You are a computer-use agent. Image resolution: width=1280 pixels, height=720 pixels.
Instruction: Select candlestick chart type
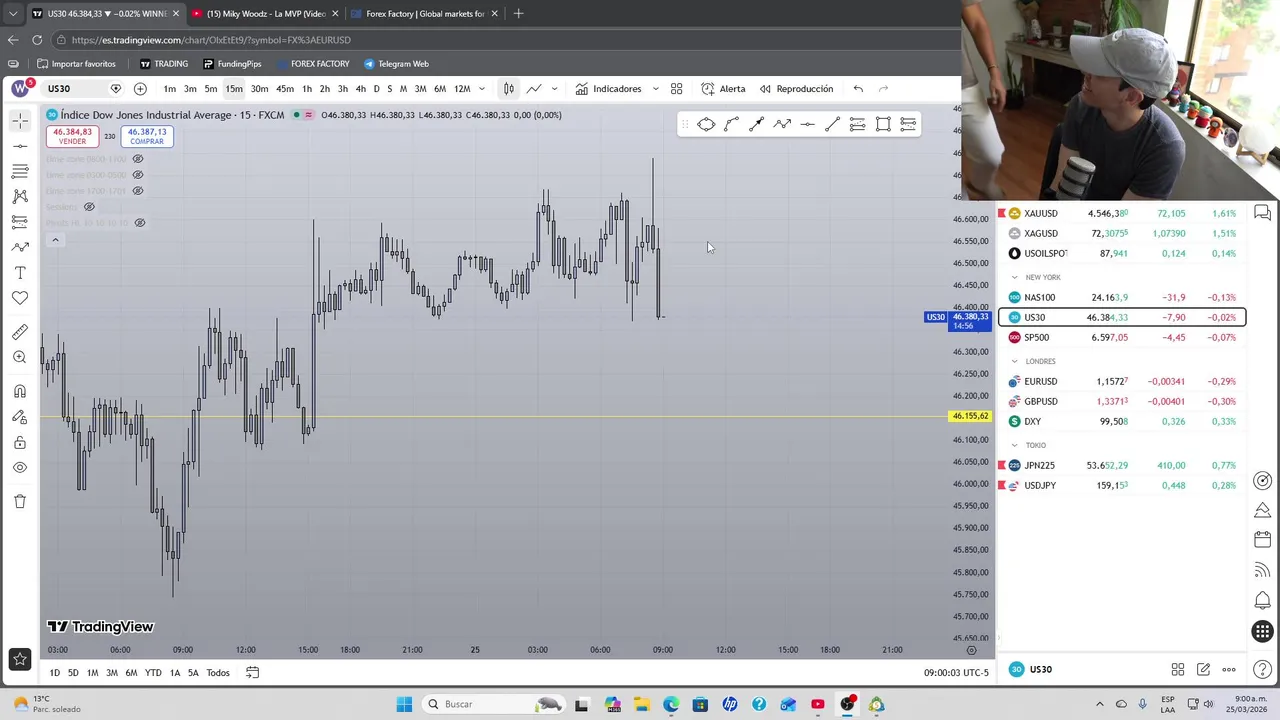(508, 89)
